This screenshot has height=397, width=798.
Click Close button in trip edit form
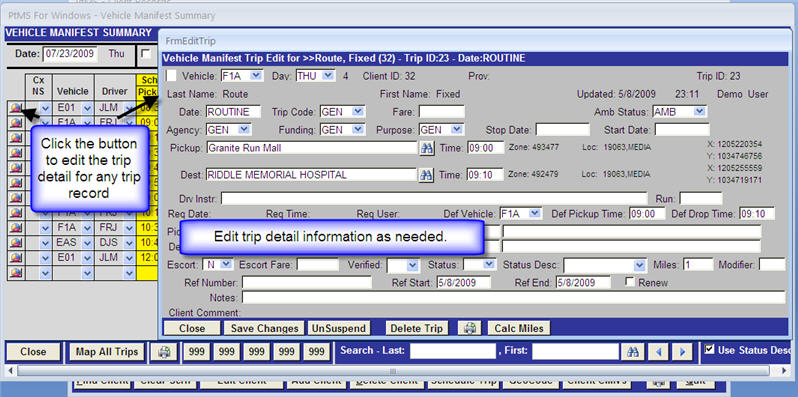[192, 328]
